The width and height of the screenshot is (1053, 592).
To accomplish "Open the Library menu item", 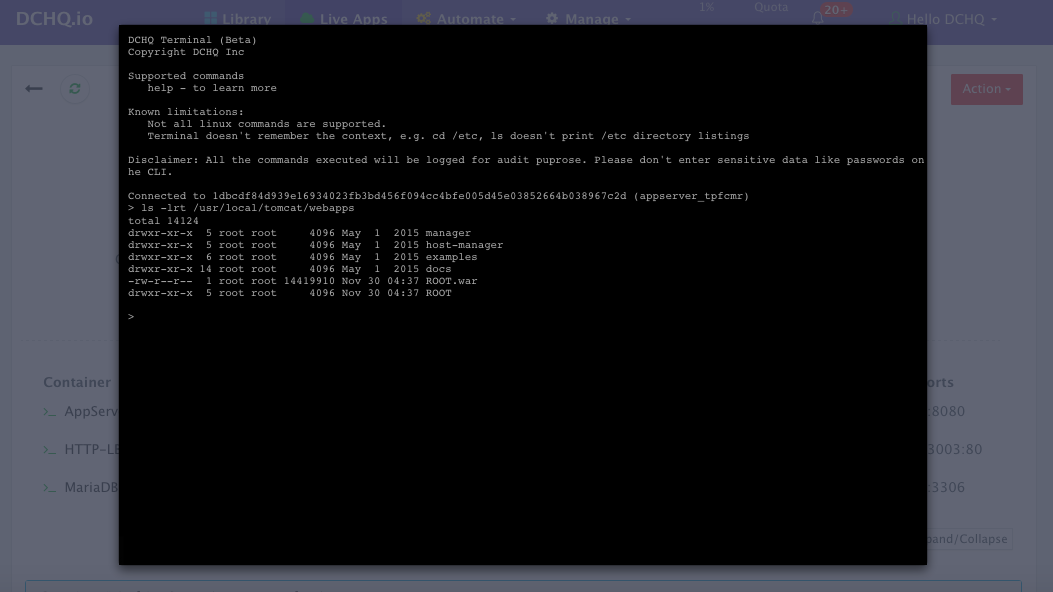I will 238,19.
